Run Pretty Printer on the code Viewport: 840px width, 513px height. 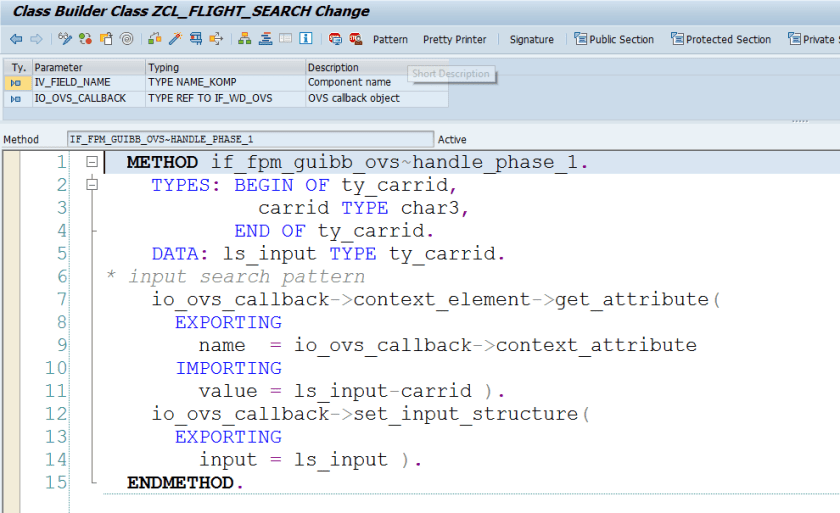click(454, 40)
